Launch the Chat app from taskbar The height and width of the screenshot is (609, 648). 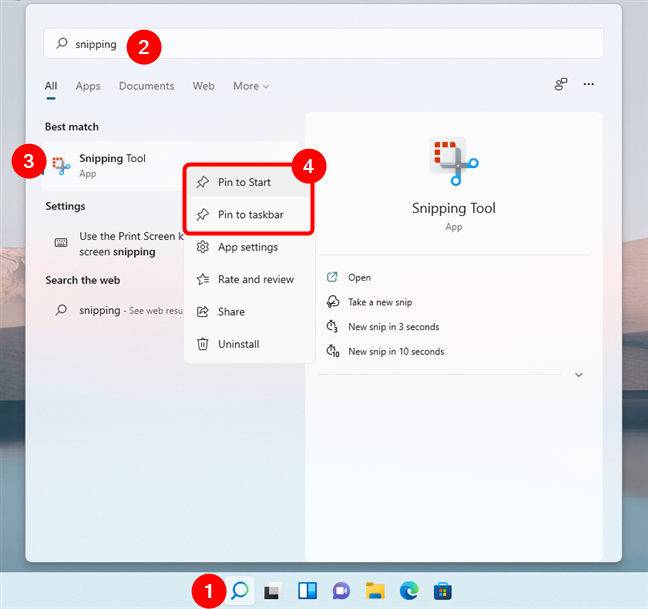341,592
